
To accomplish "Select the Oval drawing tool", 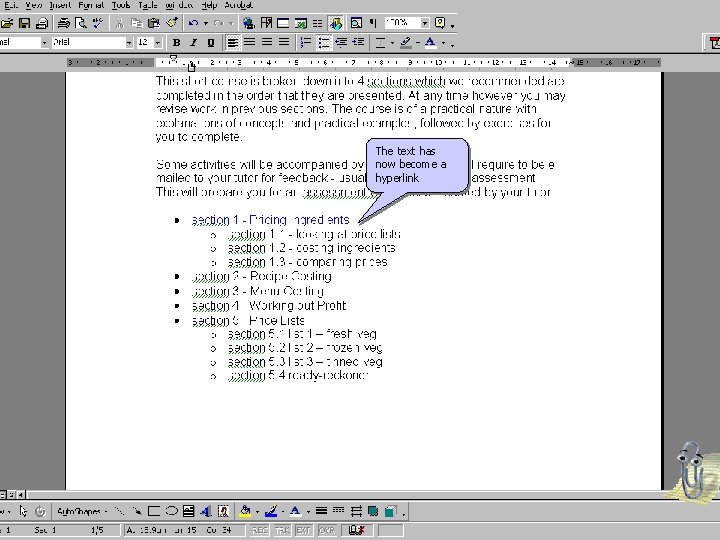I will (x=171, y=511).
